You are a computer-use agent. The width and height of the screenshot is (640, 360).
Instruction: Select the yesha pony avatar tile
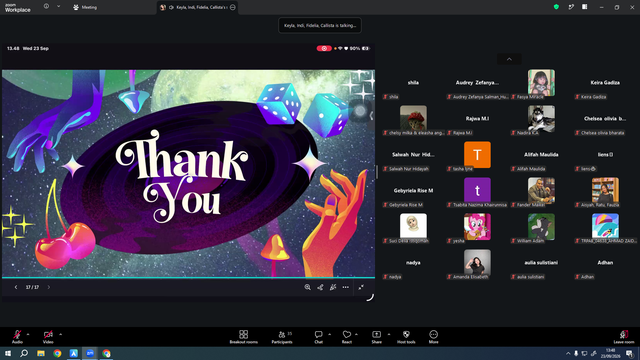click(477, 227)
